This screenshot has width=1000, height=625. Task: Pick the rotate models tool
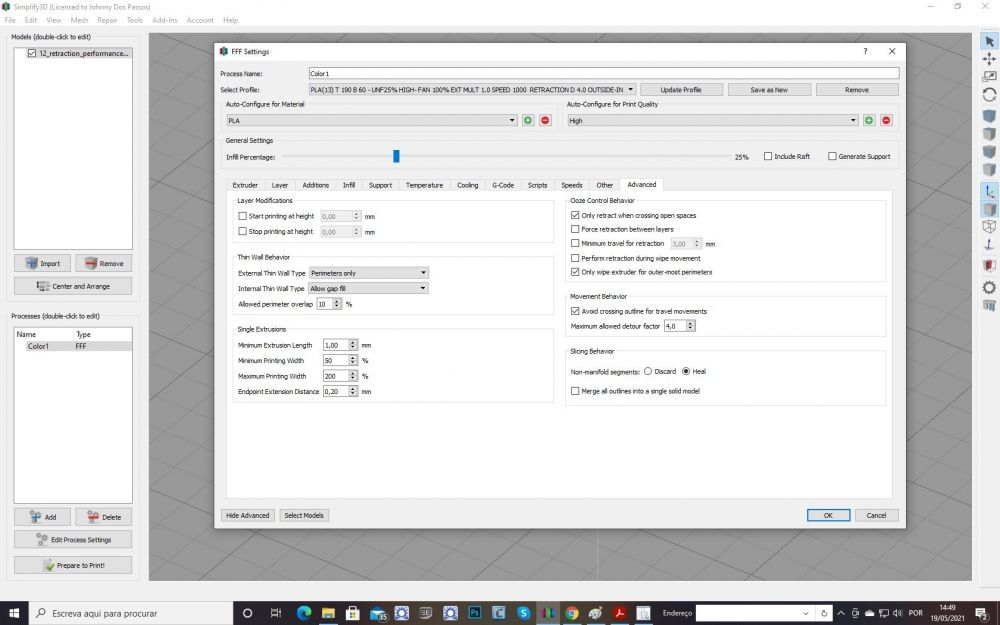click(989, 94)
